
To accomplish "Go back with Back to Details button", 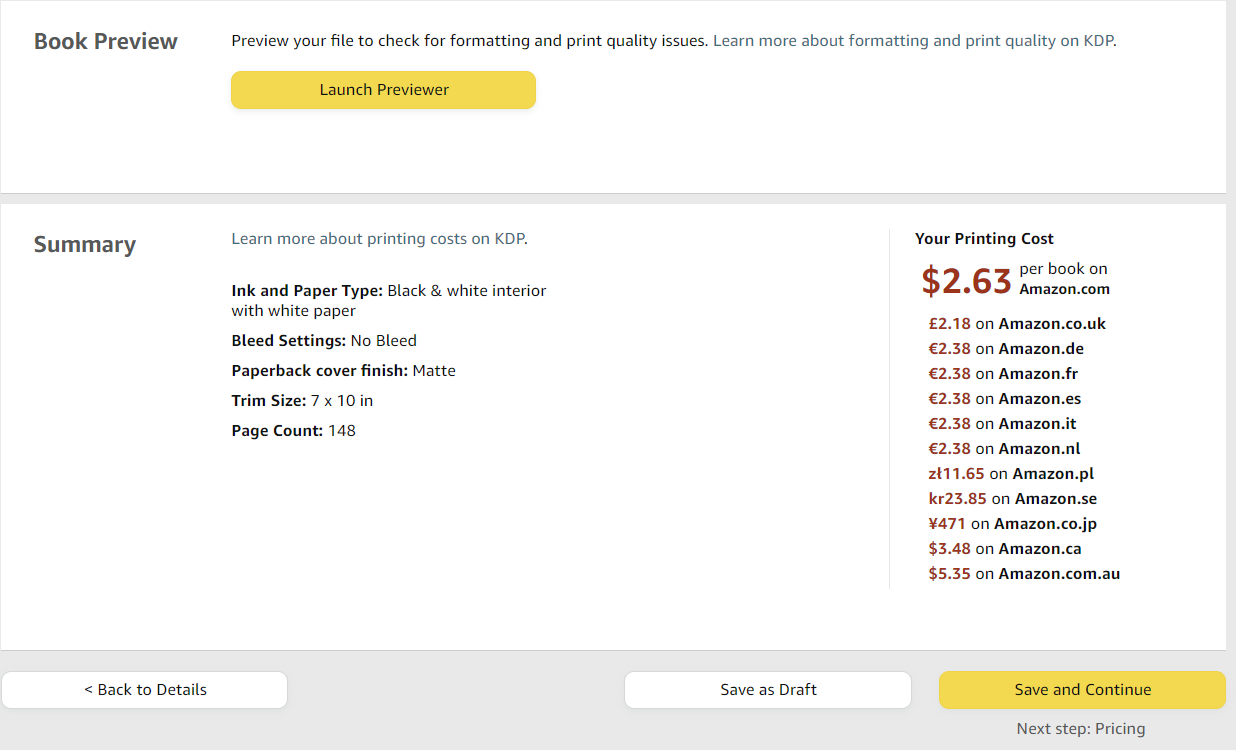I will click(145, 690).
